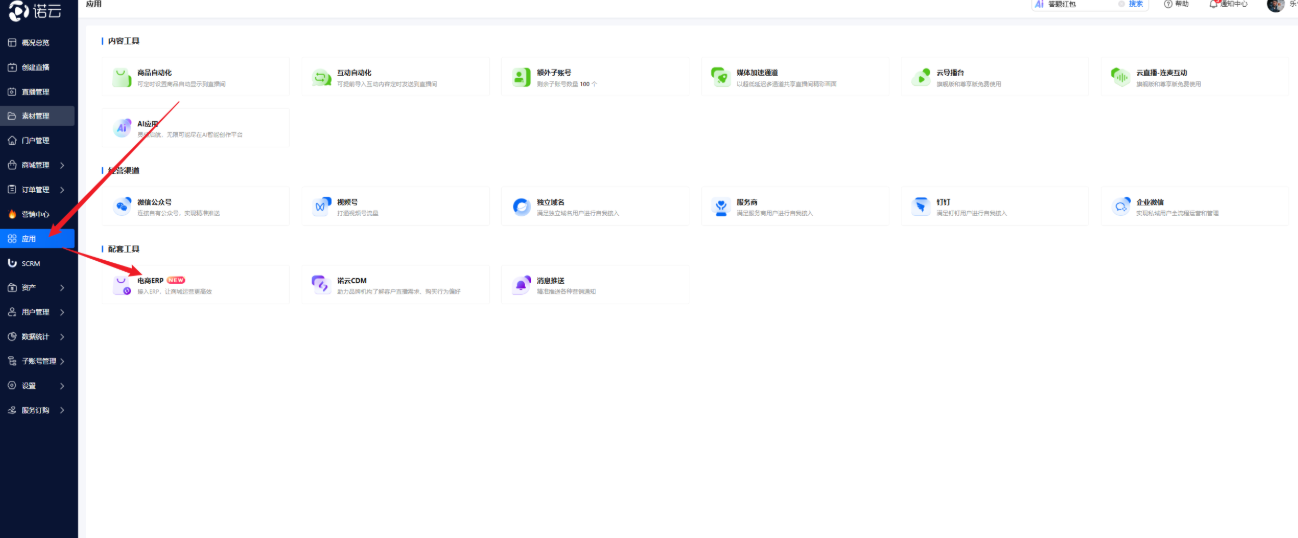Click the 企业微信 icon
1298x538 pixels.
pos(1121,206)
